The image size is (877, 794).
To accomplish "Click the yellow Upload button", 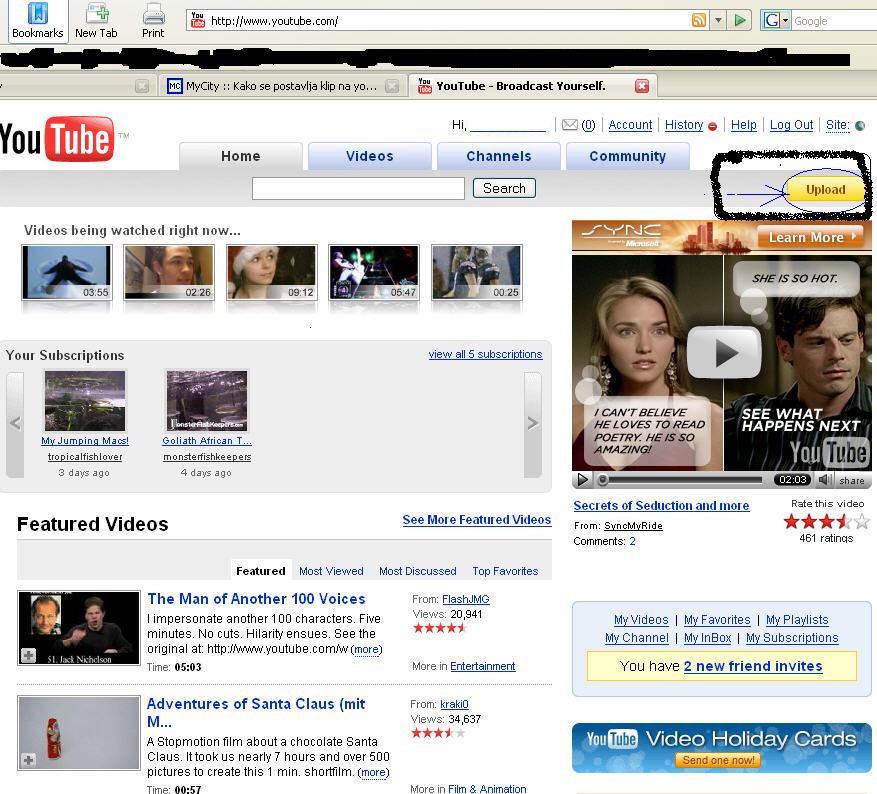I will 825,189.
